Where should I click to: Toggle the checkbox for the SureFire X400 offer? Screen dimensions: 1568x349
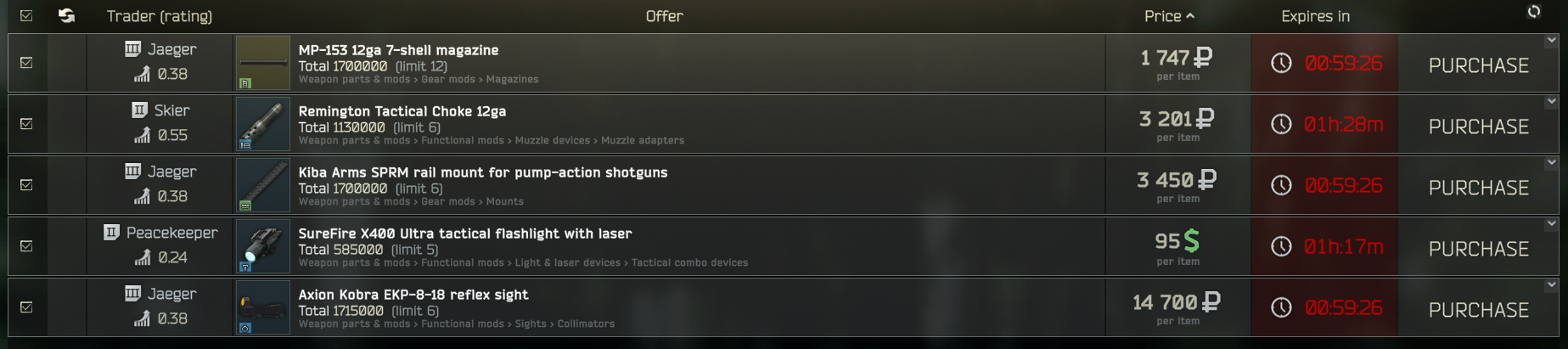(26, 246)
